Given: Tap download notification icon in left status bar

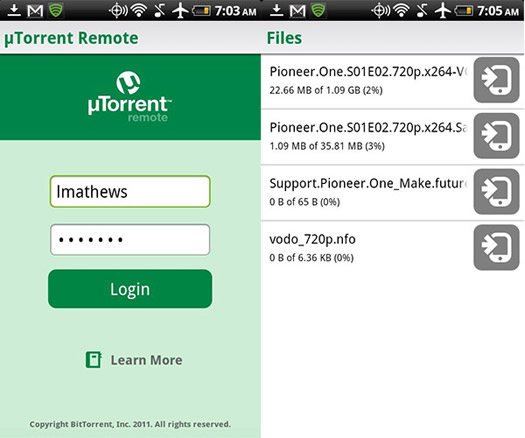Looking at the screenshot, I should pyautogui.click(x=14, y=10).
